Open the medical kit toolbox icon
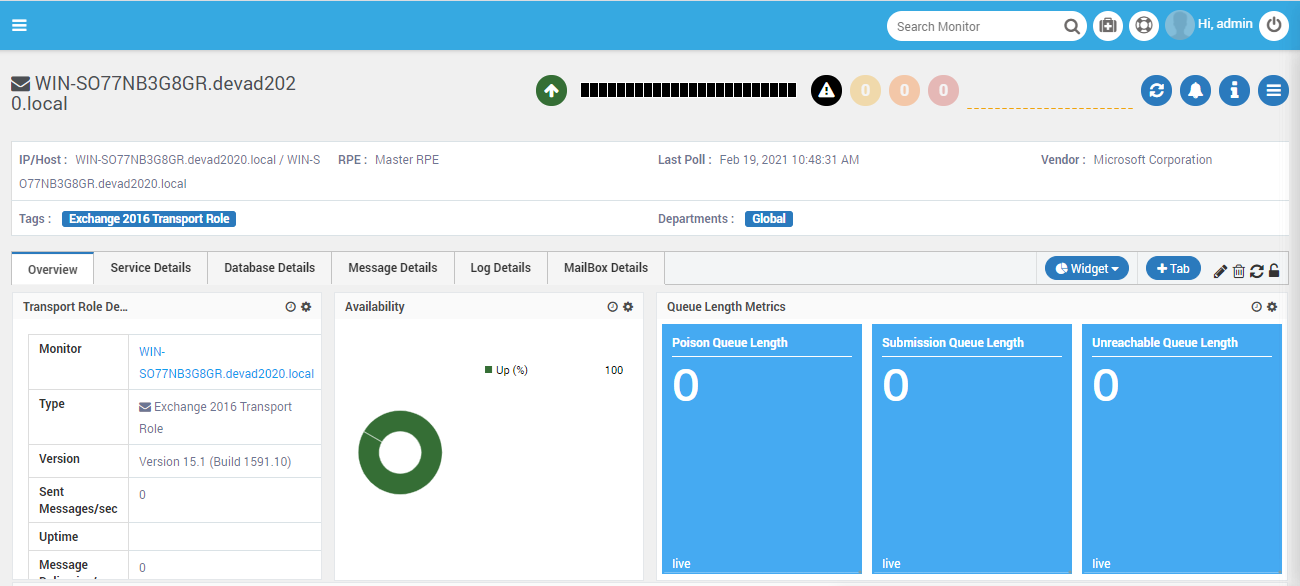1300x586 pixels. click(x=1107, y=26)
